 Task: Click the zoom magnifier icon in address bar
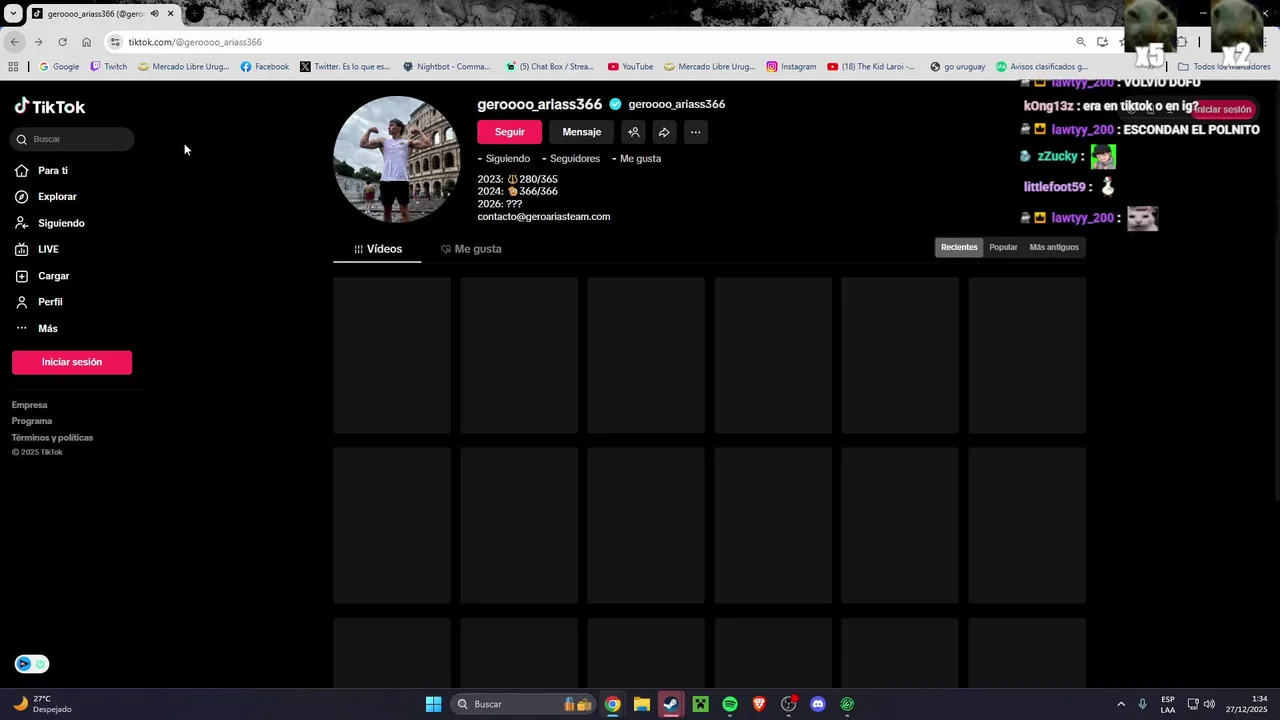(1081, 42)
